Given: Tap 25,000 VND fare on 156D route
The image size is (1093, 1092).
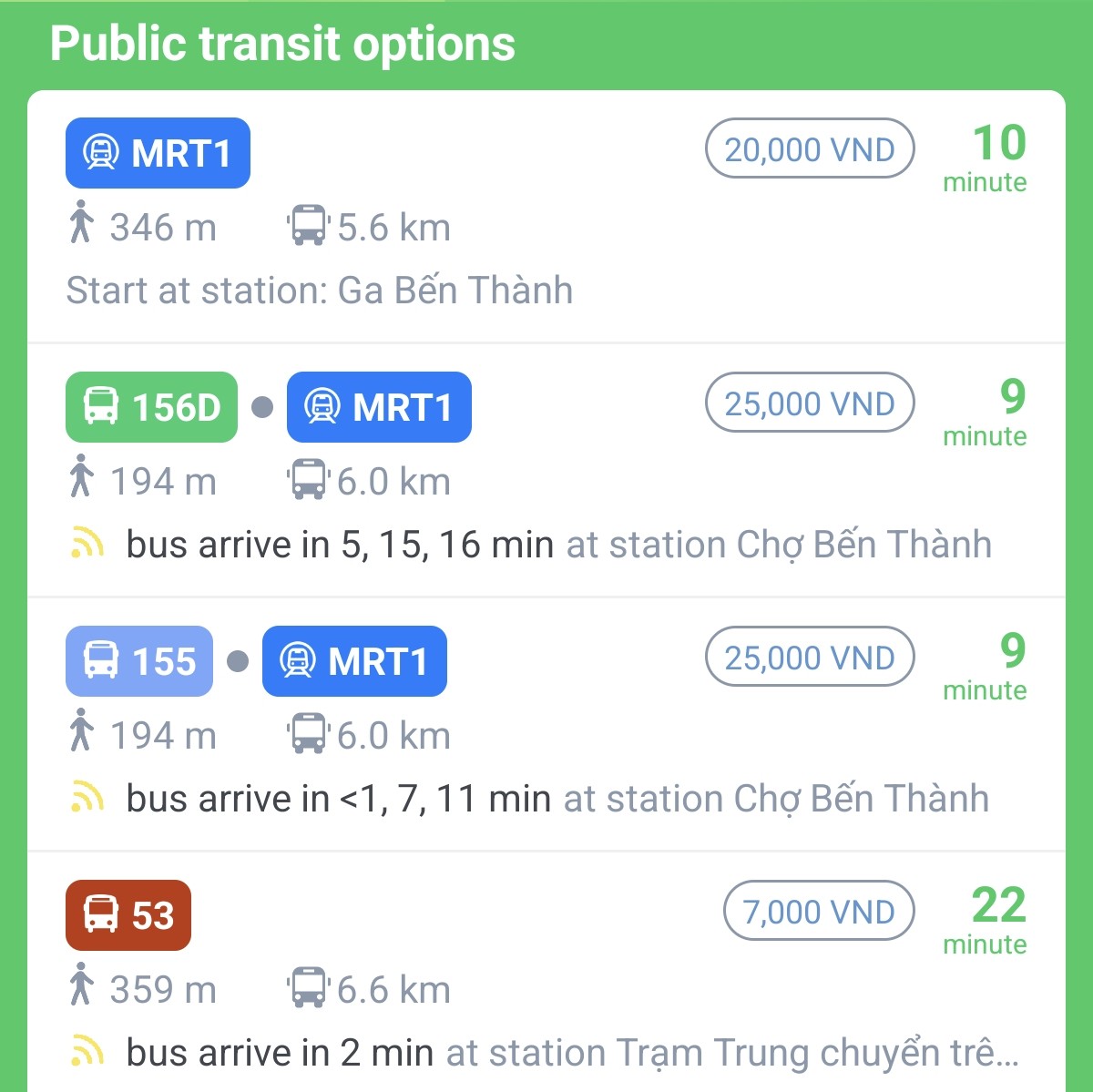Looking at the screenshot, I should click(x=810, y=403).
